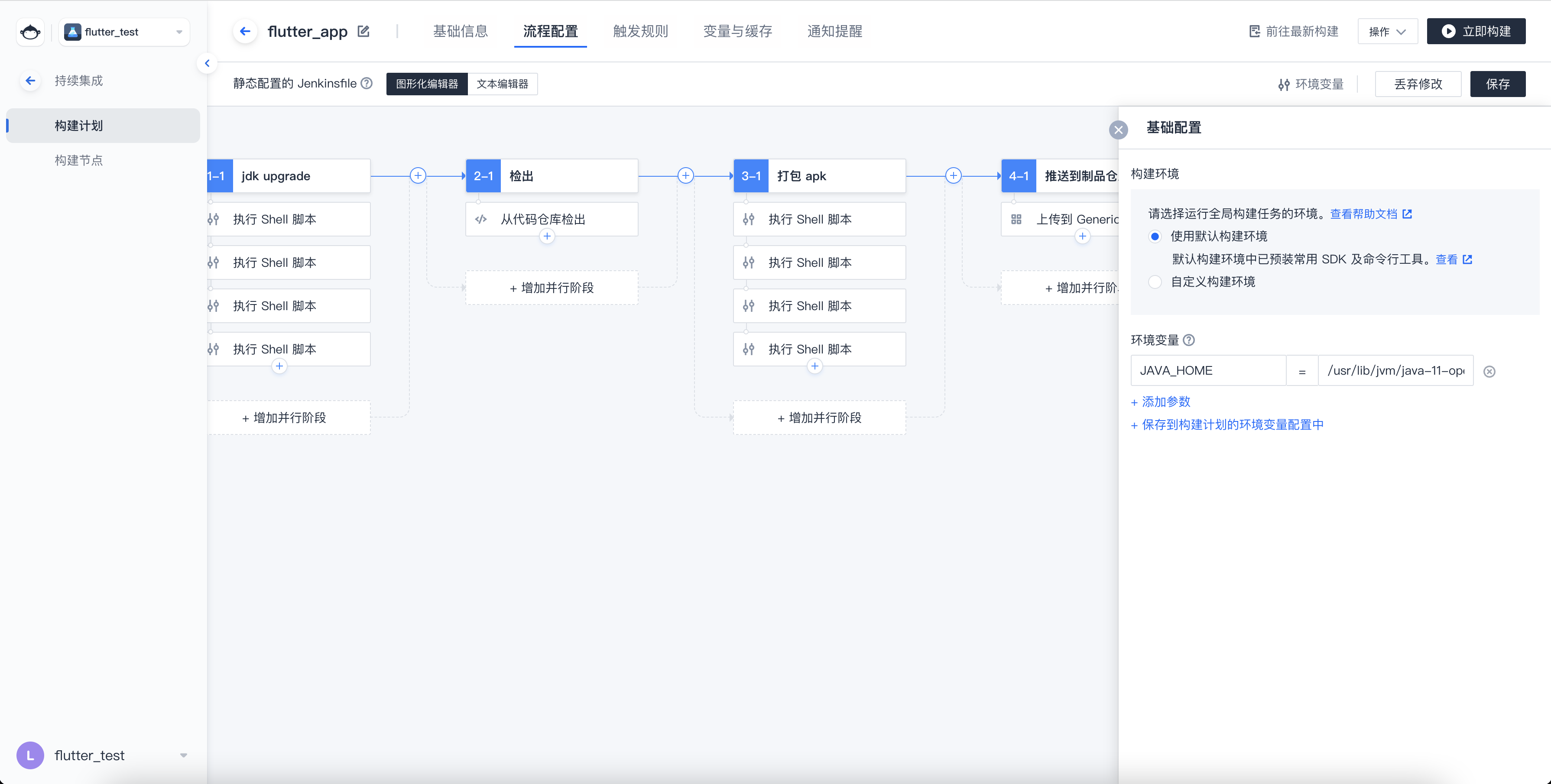Add stage between jdk upgrade and 检出
Viewport: 1551px width, 784px height.
(x=418, y=176)
